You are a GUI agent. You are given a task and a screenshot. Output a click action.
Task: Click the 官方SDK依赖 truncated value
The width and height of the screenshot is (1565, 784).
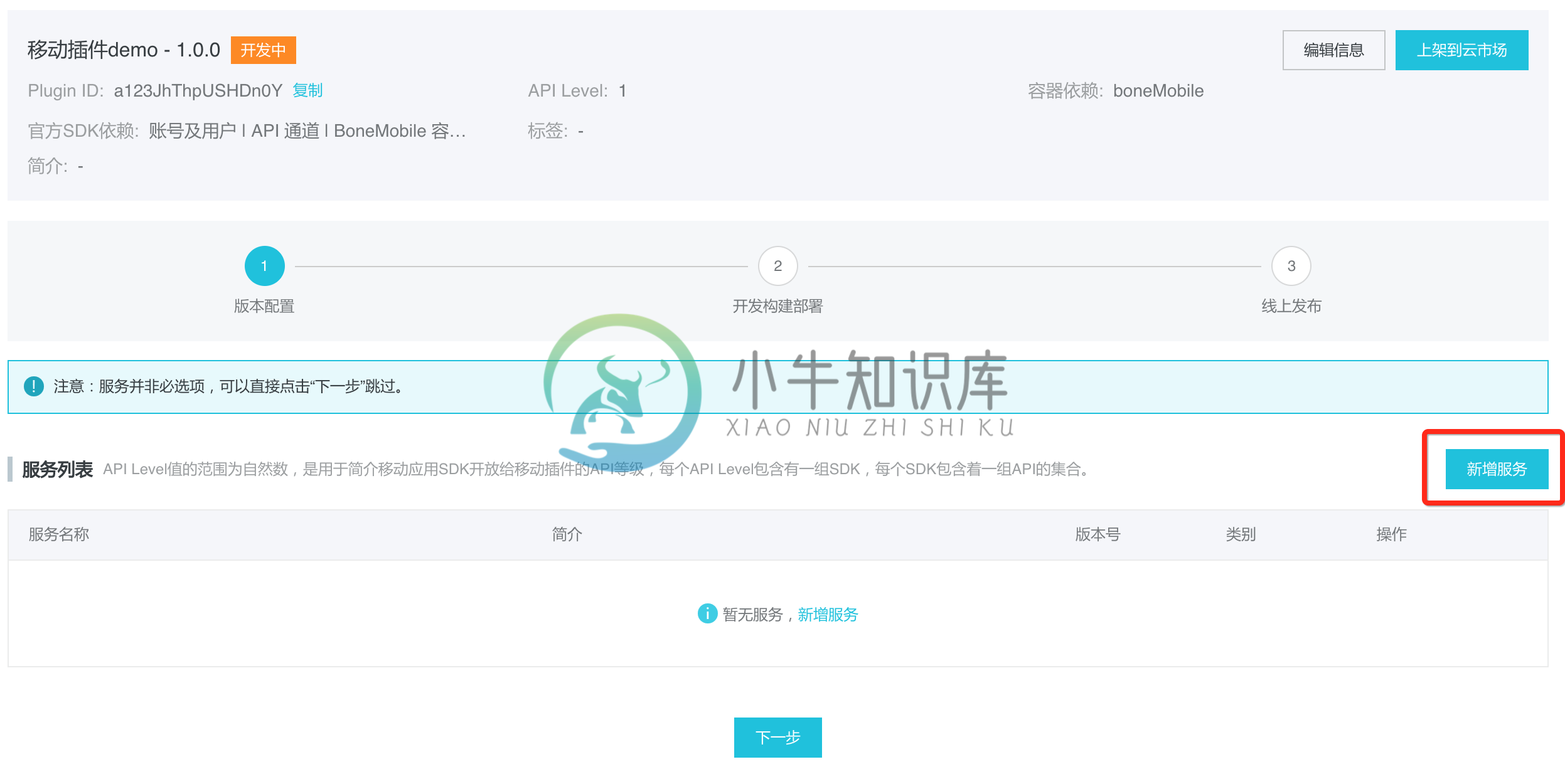[x=307, y=131]
